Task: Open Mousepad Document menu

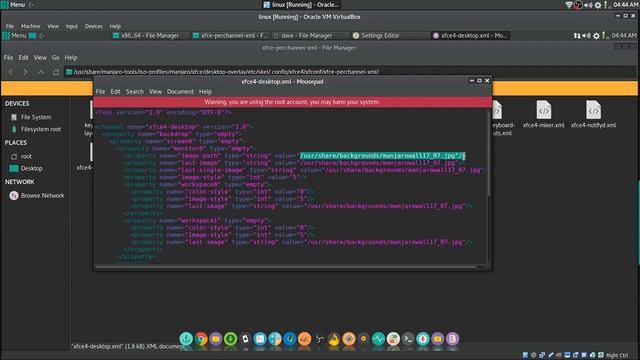Action: (x=180, y=91)
